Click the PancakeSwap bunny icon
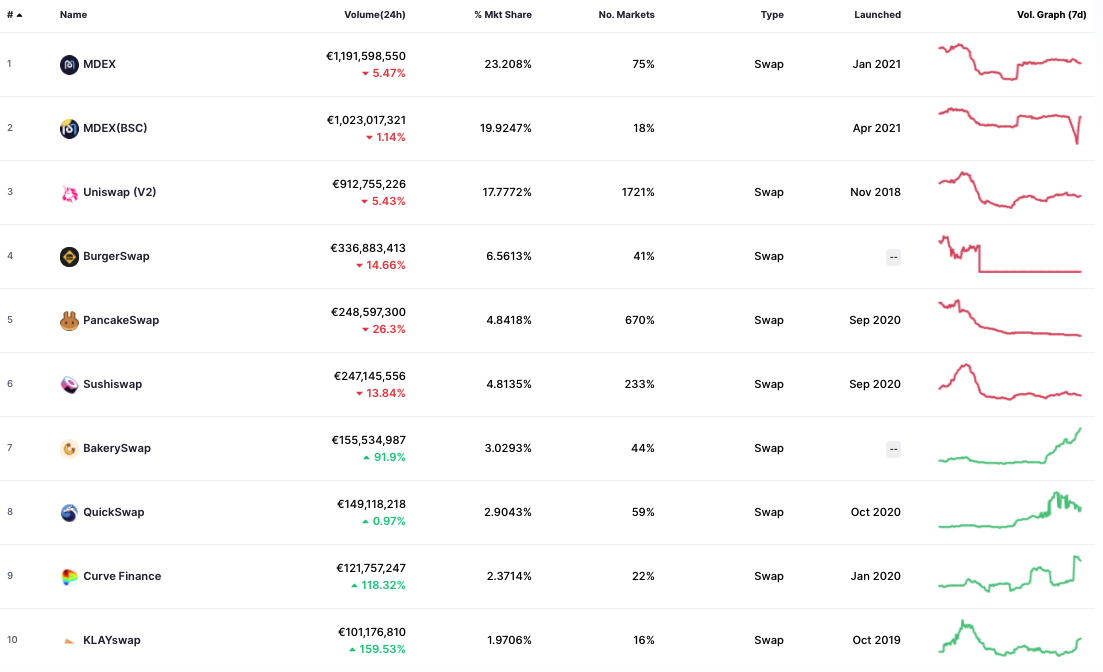 (x=69, y=321)
